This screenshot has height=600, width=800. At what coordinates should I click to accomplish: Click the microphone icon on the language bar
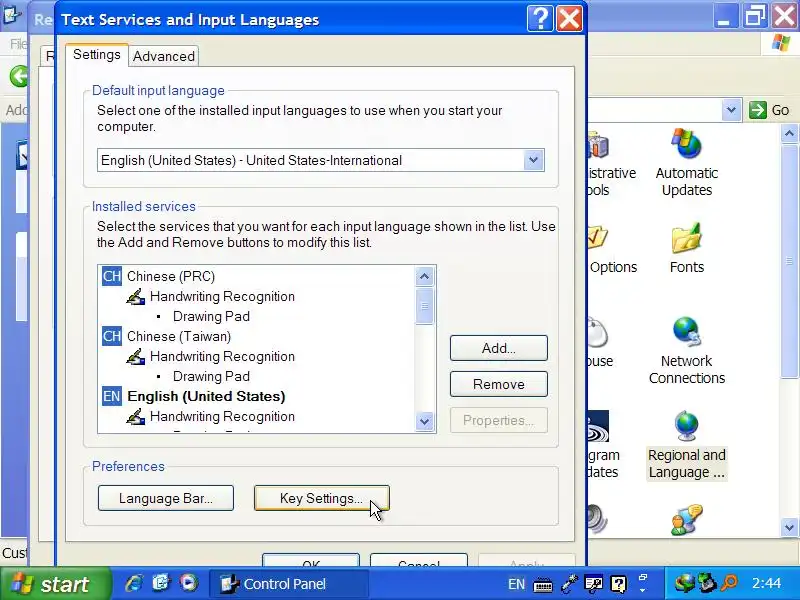point(569,584)
